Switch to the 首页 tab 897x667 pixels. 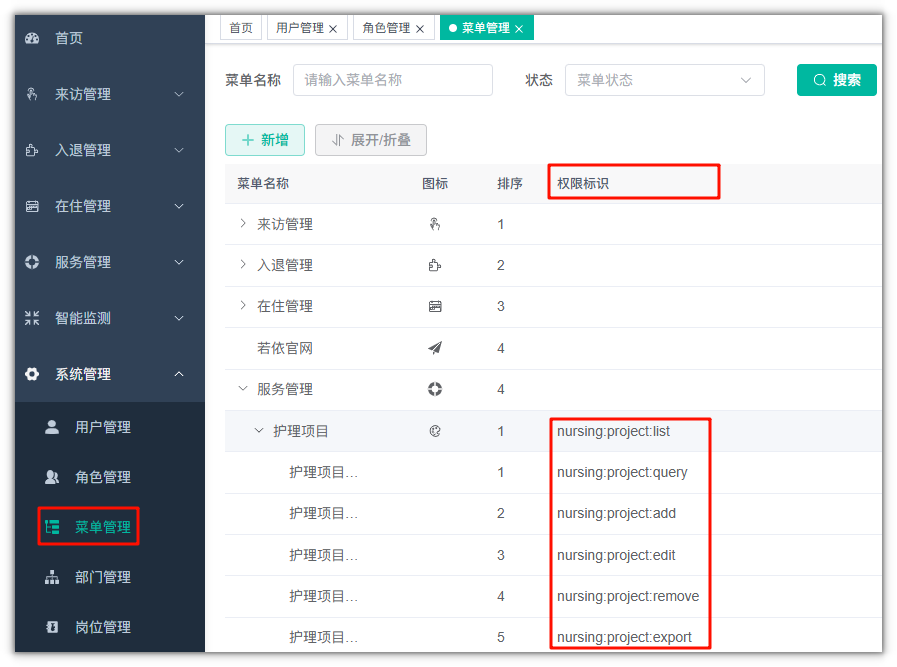coord(241,27)
